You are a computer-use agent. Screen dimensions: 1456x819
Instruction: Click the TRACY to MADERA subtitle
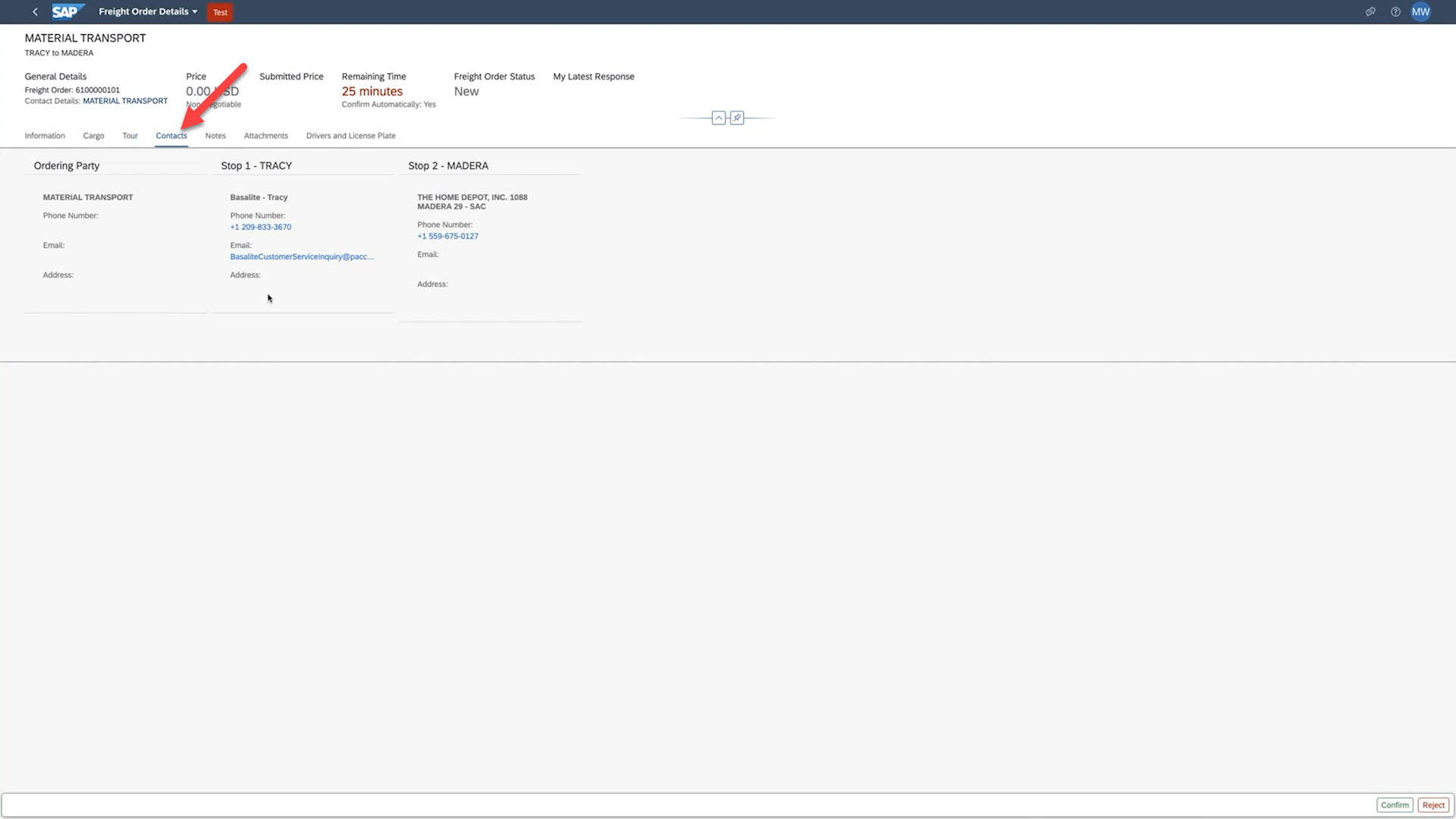click(x=59, y=53)
